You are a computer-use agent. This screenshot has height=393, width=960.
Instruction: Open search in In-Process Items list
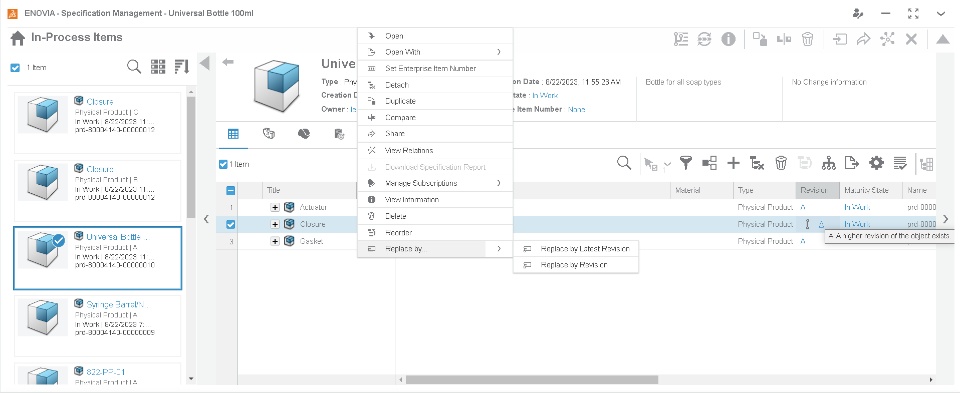(133, 67)
